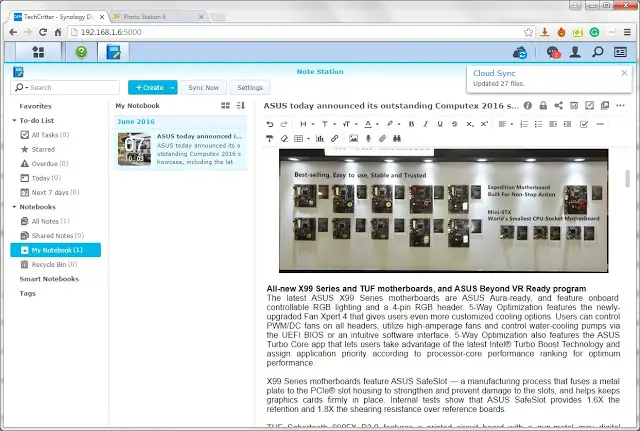
Task: Open note in new window icon
Action: pos(605,106)
